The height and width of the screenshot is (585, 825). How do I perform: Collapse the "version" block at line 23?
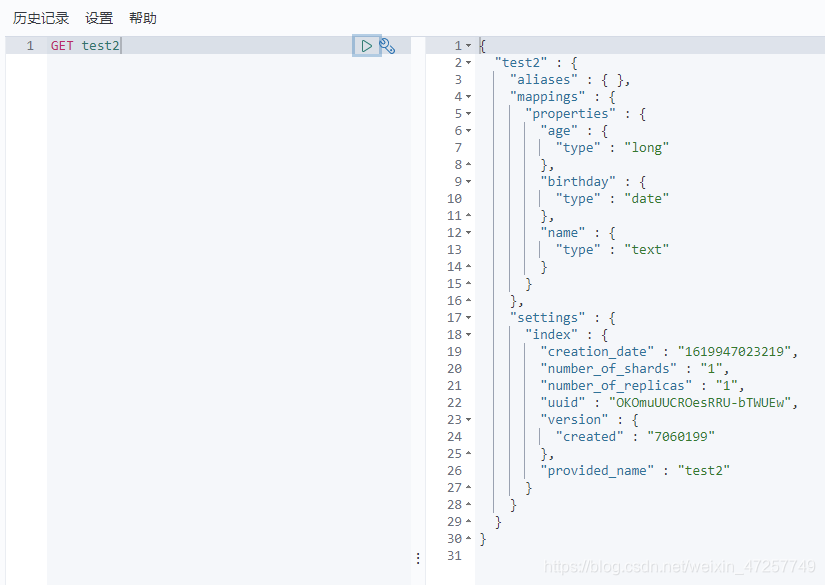pos(468,420)
